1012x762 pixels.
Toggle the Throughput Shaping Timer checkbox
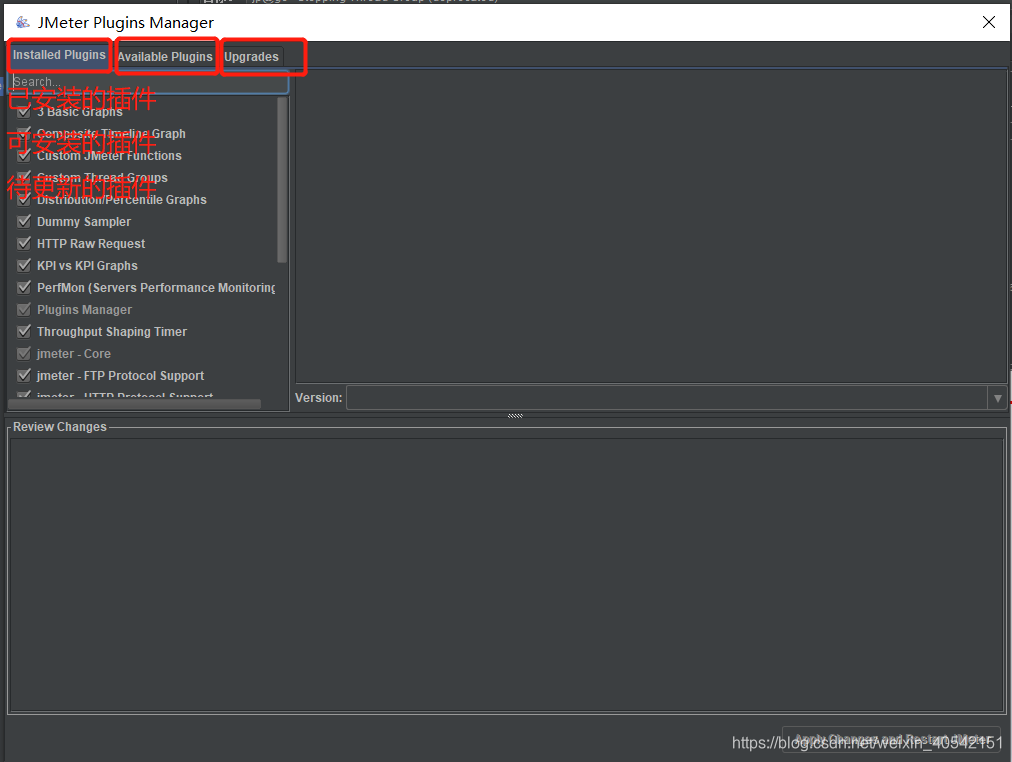click(24, 332)
